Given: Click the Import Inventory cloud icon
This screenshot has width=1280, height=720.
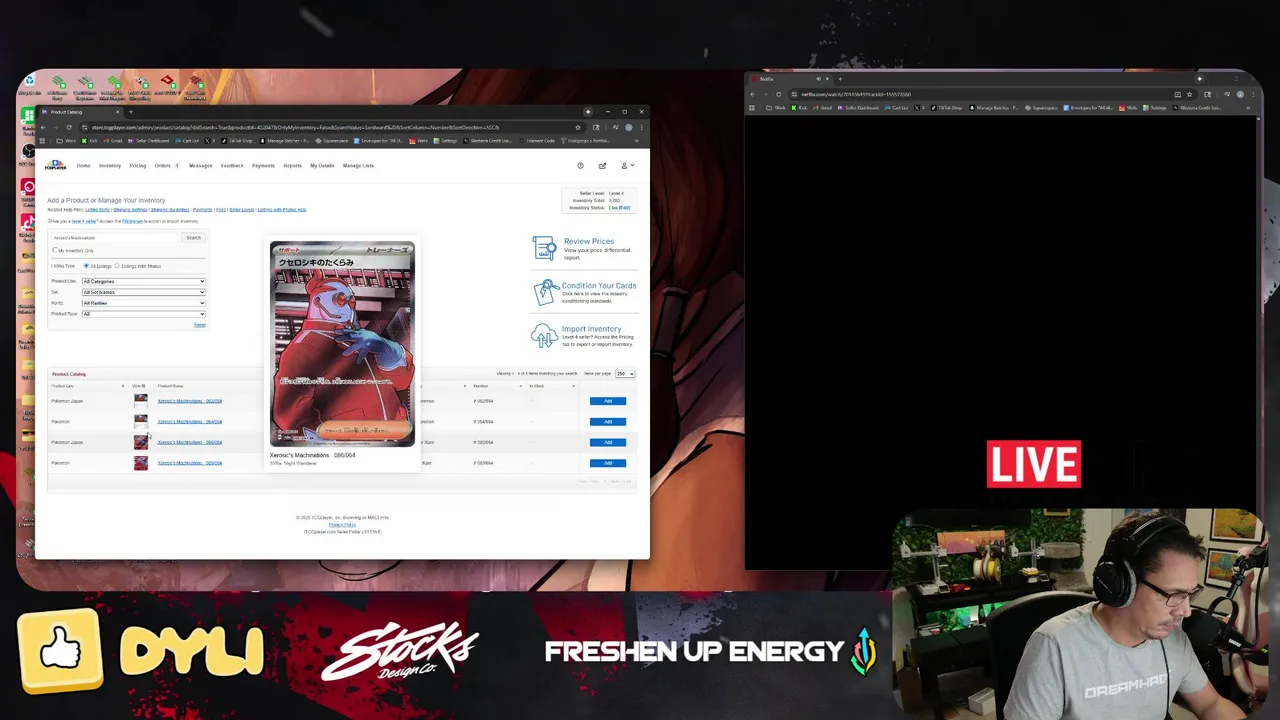Looking at the screenshot, I should tap(545, 335).
